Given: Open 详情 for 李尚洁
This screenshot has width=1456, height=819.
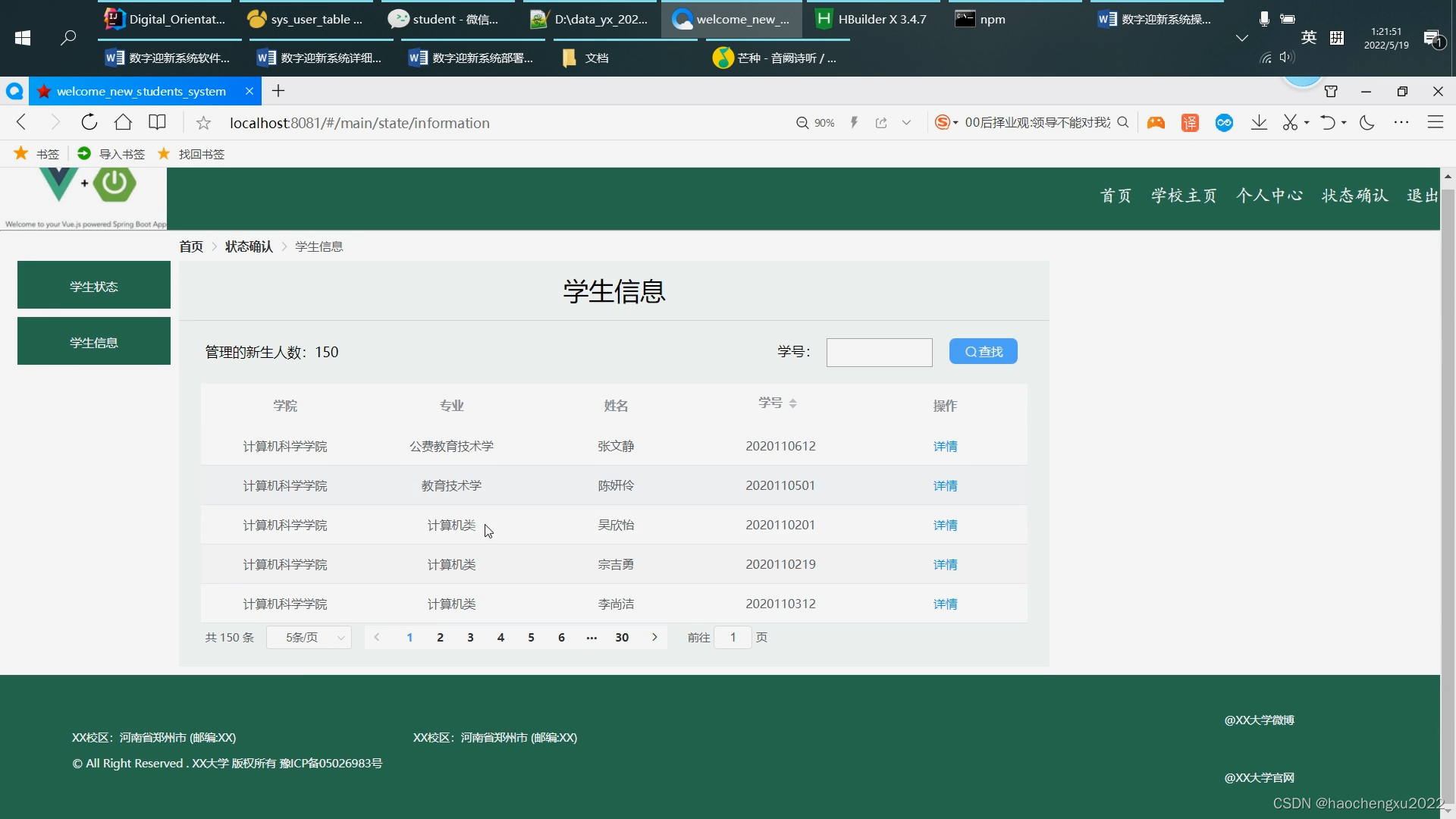Looking at the screenshot, I should tap(945, 604).
